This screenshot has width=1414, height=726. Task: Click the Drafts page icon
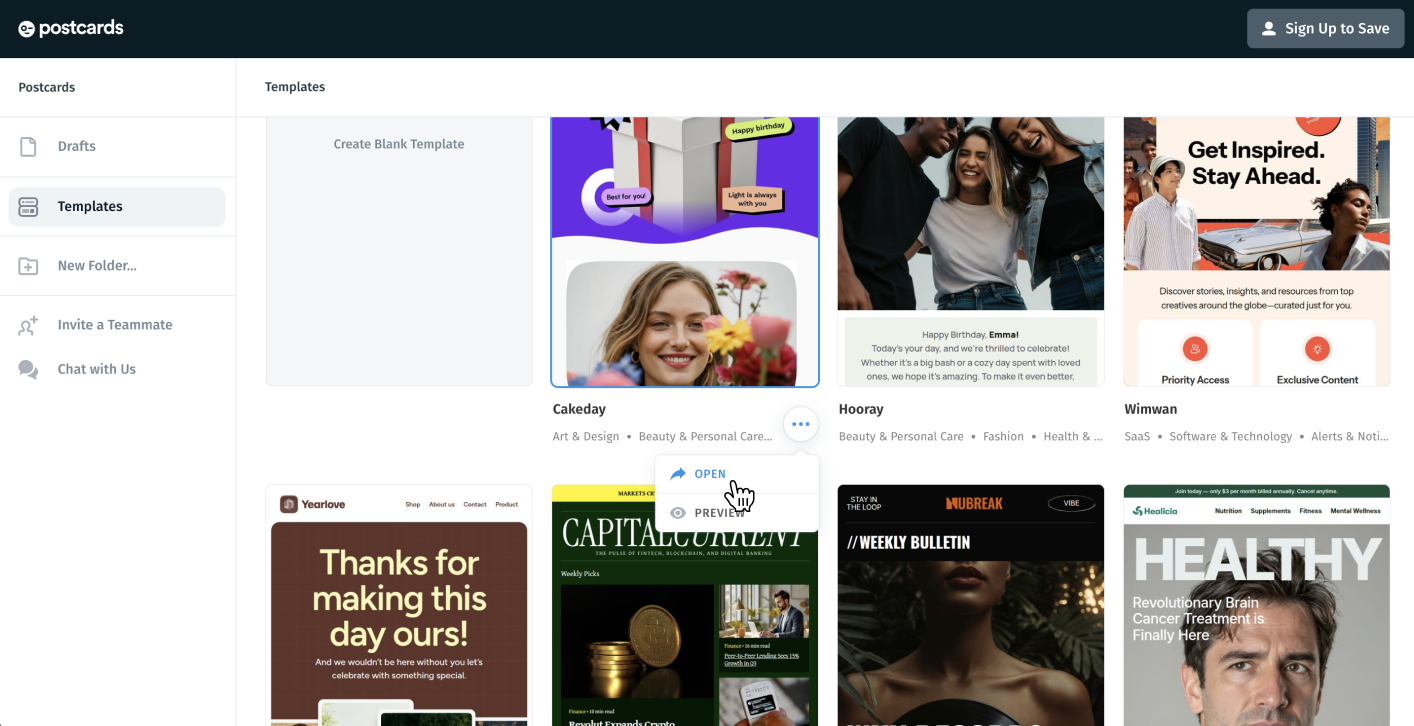point(28,146)
